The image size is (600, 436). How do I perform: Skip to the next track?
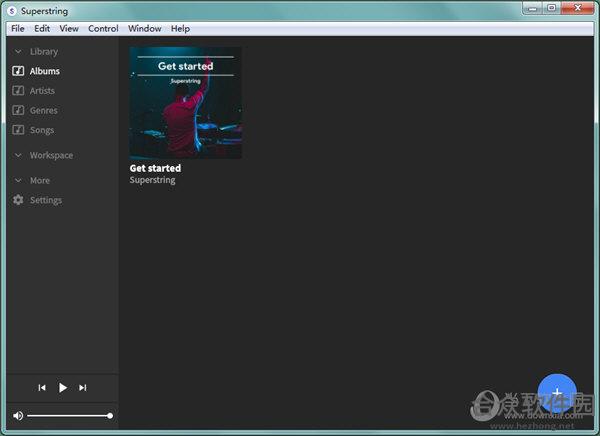[83, 388]
